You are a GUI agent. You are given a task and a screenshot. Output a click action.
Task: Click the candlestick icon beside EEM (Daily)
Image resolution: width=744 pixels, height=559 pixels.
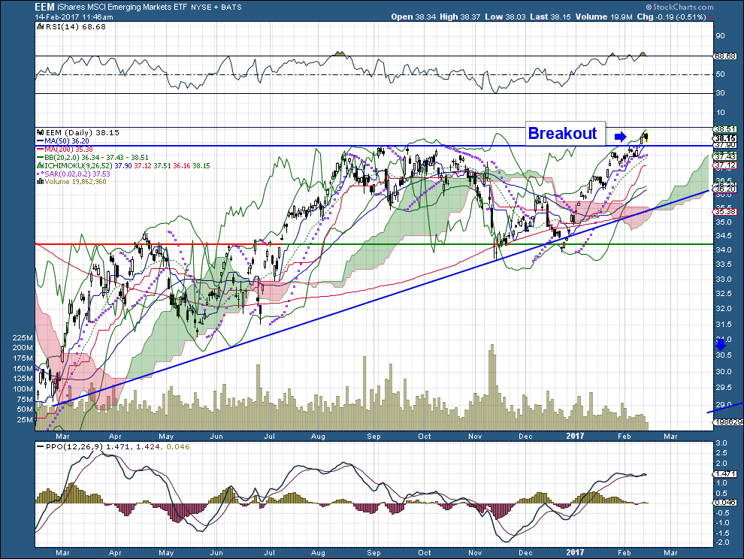pyautogui.click(x=40, y=133)
